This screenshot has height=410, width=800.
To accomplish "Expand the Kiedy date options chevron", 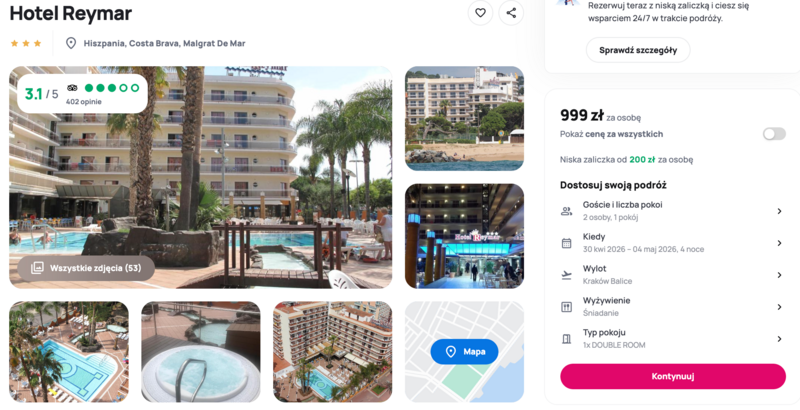I will coord(779,243).
